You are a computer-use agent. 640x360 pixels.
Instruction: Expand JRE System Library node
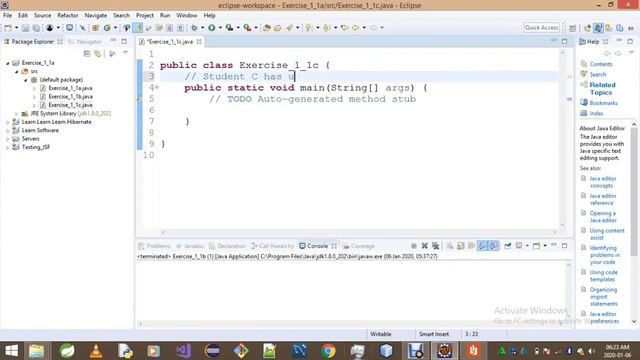tap(16, 113)
